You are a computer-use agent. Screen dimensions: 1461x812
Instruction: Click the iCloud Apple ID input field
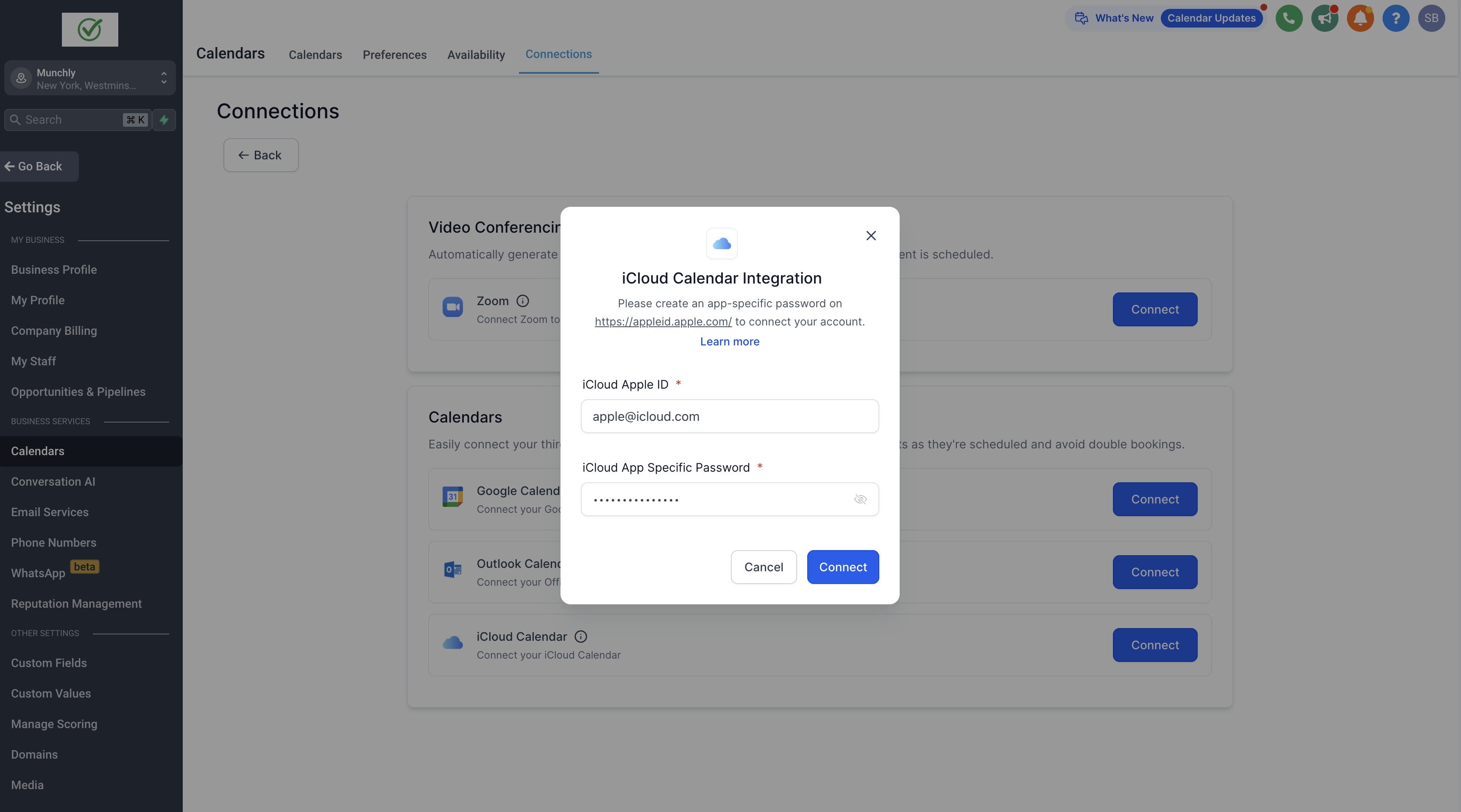point(729,416)
